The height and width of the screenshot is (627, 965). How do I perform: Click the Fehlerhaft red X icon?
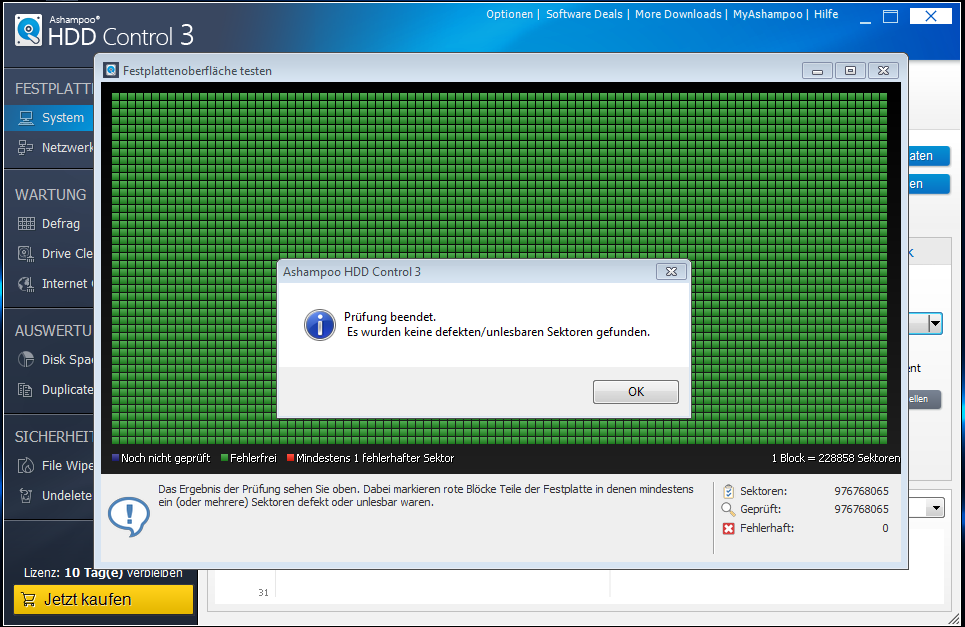[x=729, y=529]
